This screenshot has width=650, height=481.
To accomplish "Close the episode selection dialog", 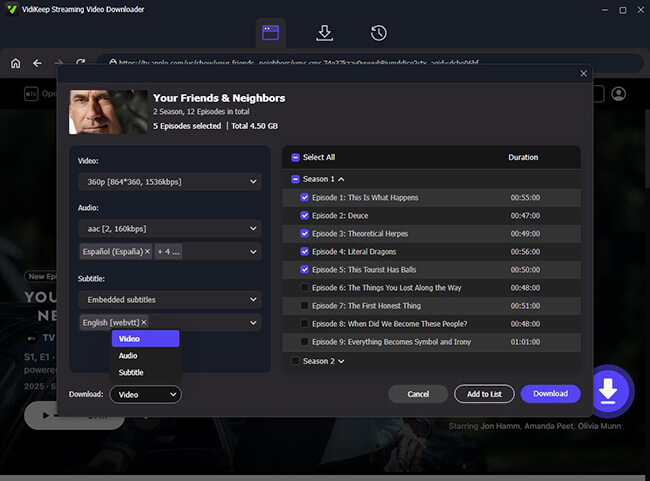I will click(583, 73).
